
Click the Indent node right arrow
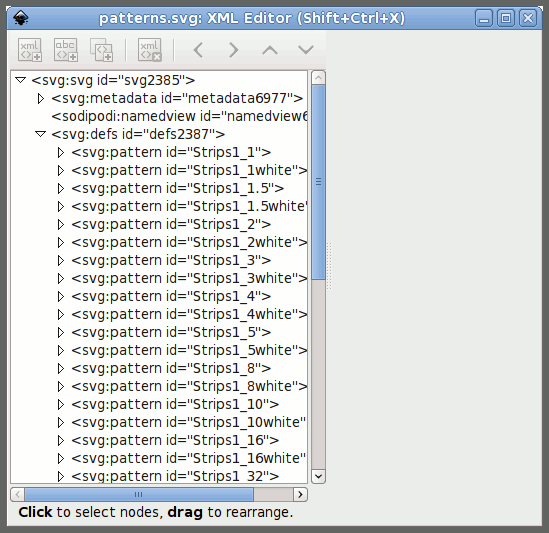point(234,50)
